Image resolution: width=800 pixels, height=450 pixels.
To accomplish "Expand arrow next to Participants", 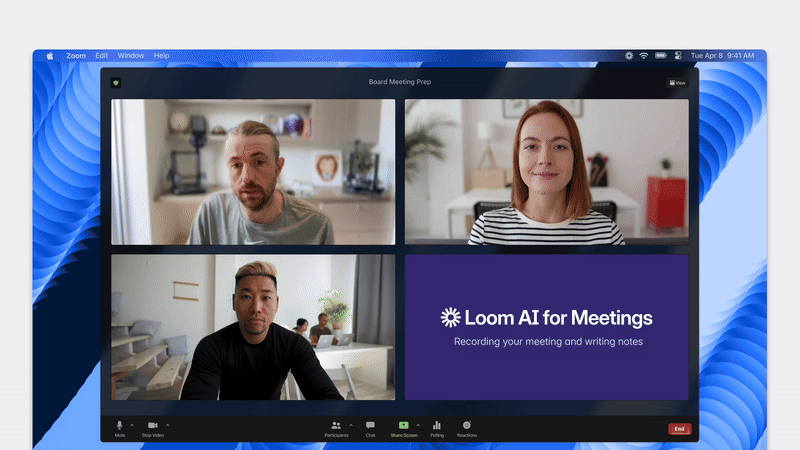I will [349, 424].
